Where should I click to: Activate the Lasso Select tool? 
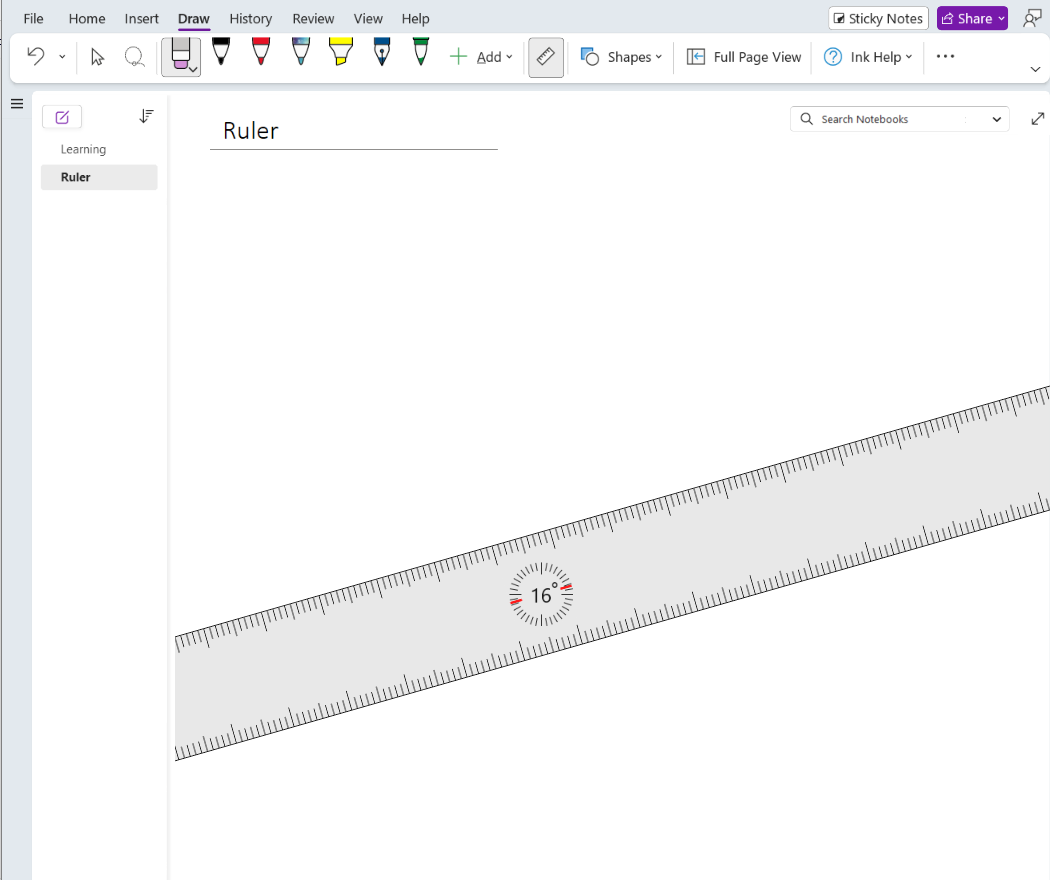click(x=135, y=57)
